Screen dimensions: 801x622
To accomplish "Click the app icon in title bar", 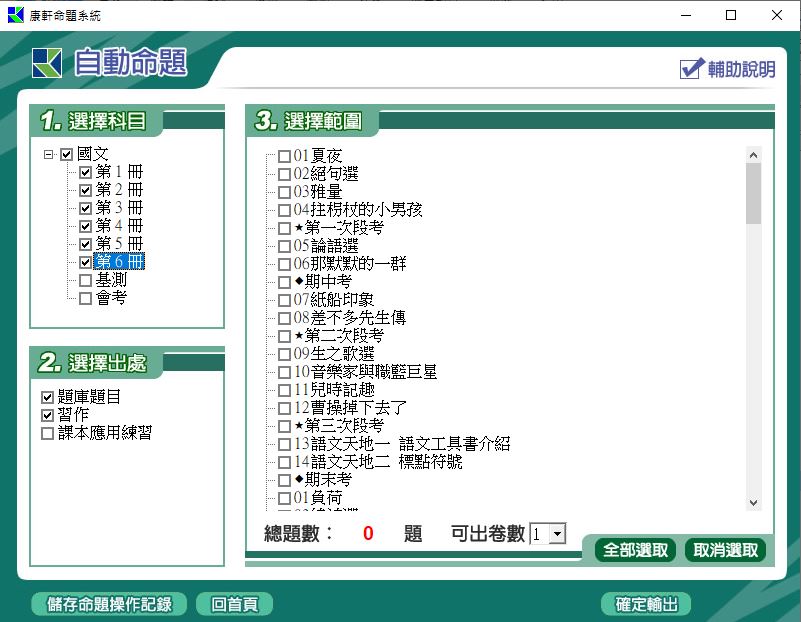I will coord(14,15).
